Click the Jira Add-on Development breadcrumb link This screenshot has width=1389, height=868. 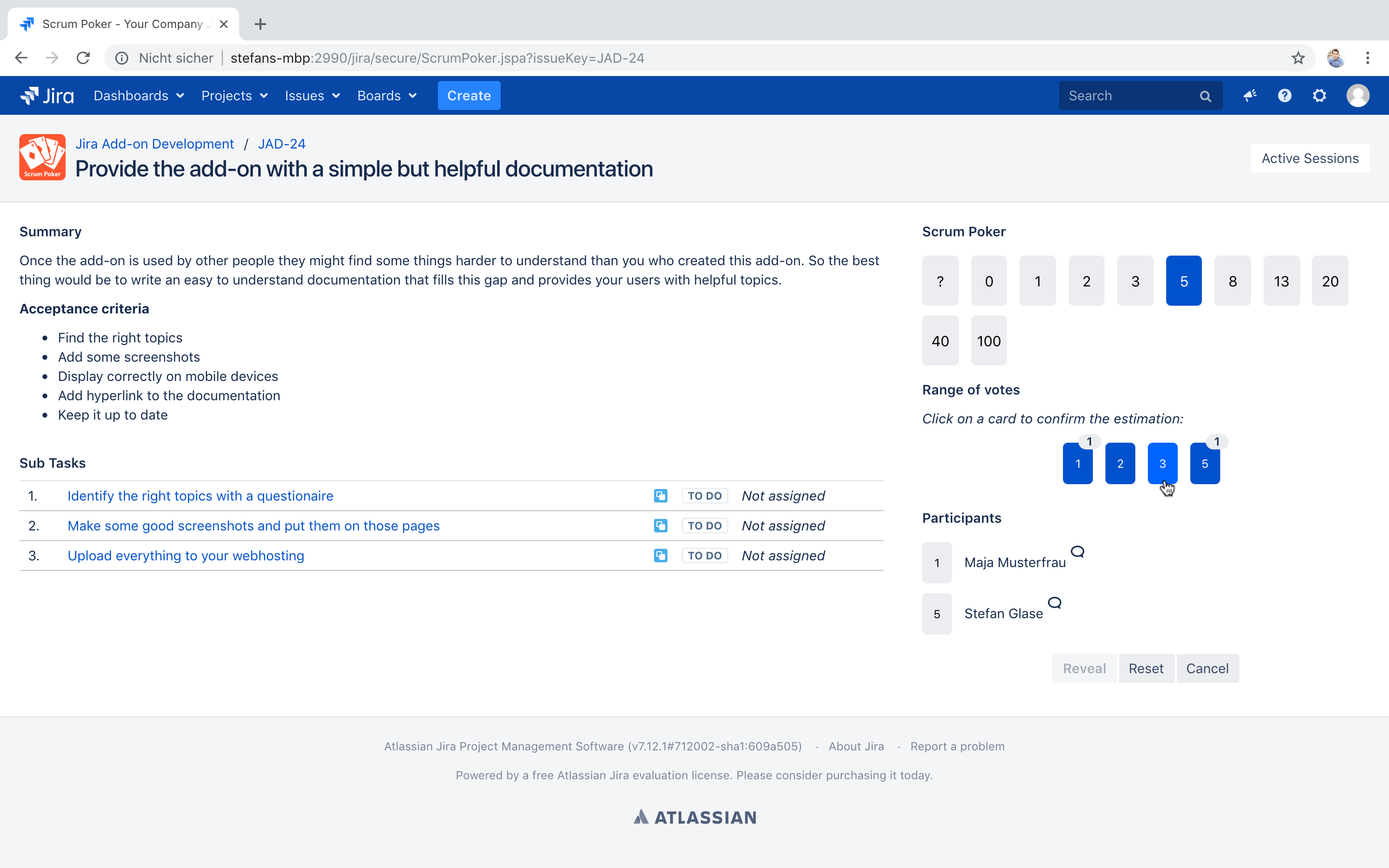click(155, 144)
